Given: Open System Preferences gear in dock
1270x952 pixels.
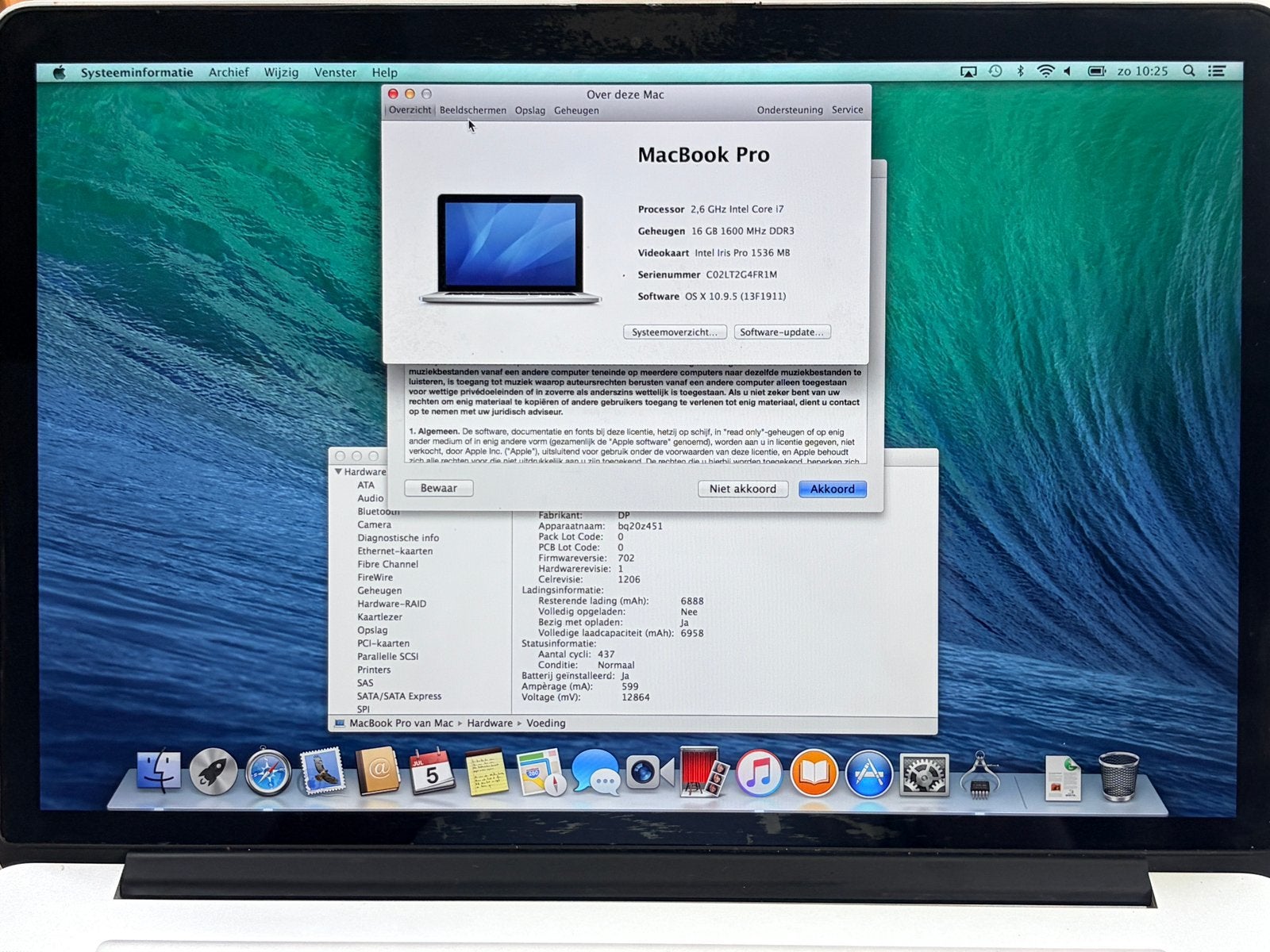Looking at the screenshot, I should pyautogui.click(x=924, y=774).
